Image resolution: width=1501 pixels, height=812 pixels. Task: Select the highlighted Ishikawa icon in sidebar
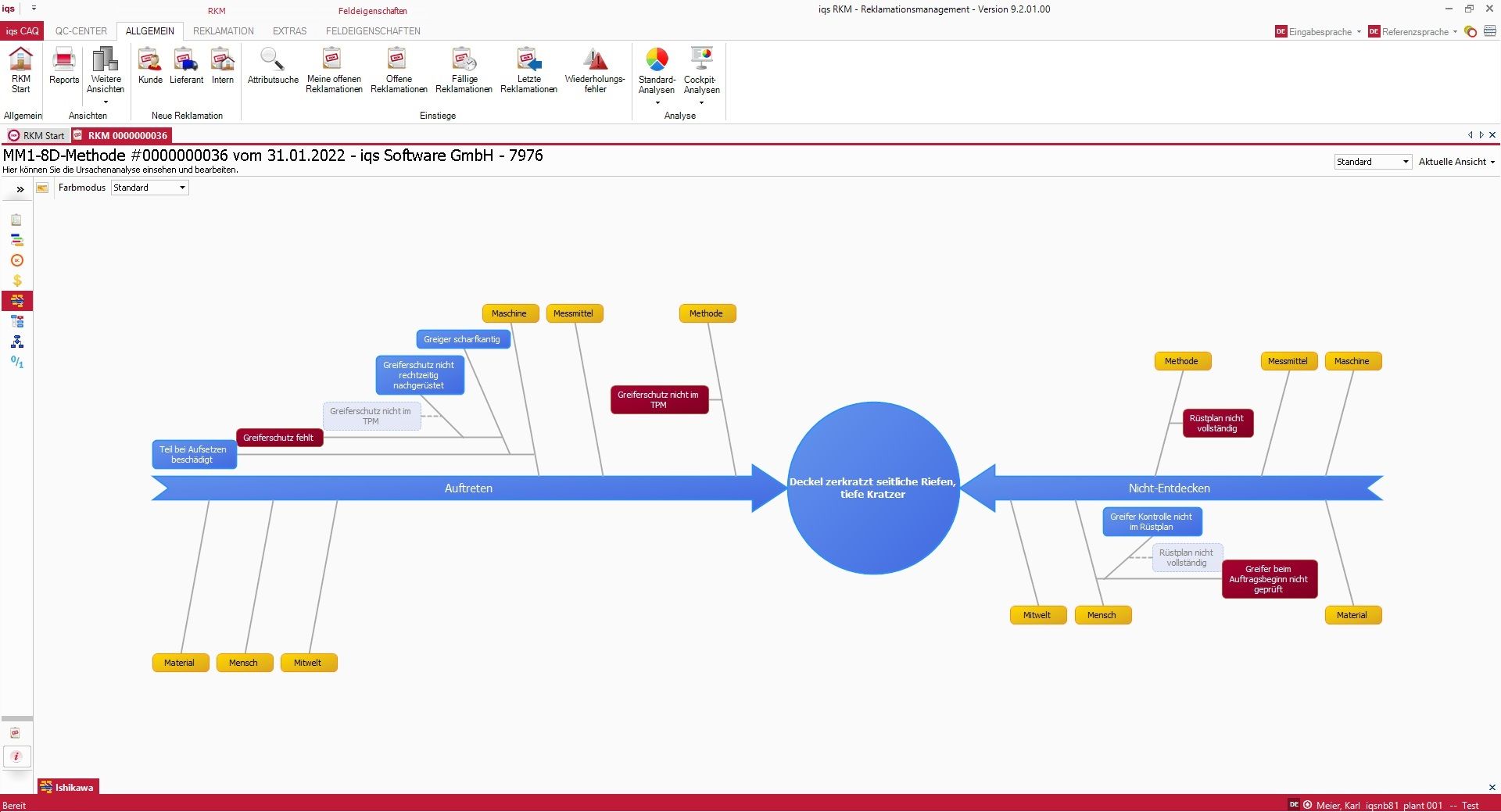click(16, 301)
